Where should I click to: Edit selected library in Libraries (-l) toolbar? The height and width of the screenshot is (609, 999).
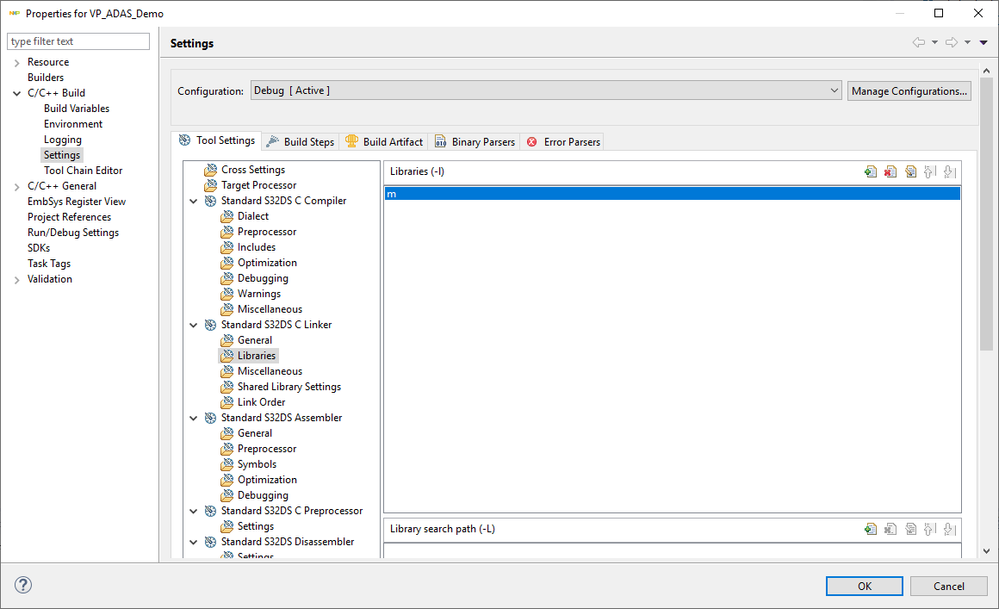(910, 171)
